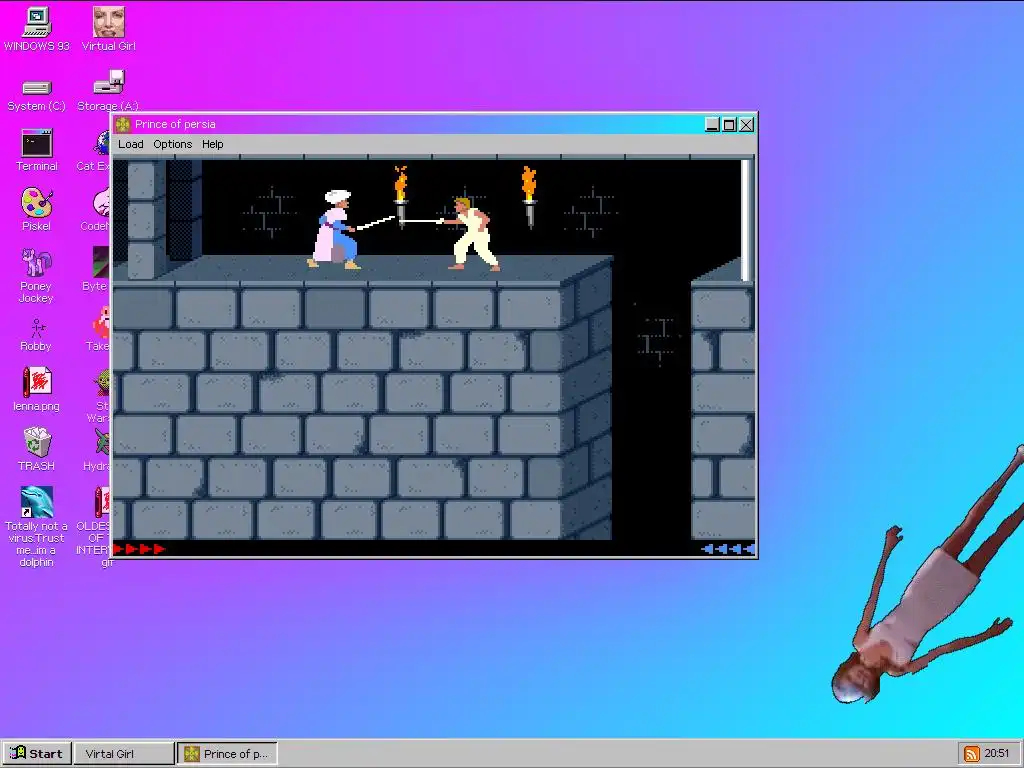1024x768 pixels.
Task: Click the Start button
Action: click(x=37, y=754)
